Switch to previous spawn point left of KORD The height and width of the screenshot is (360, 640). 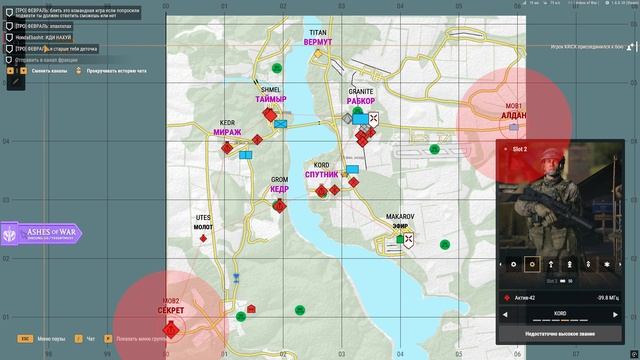click(x=505, y=315)
